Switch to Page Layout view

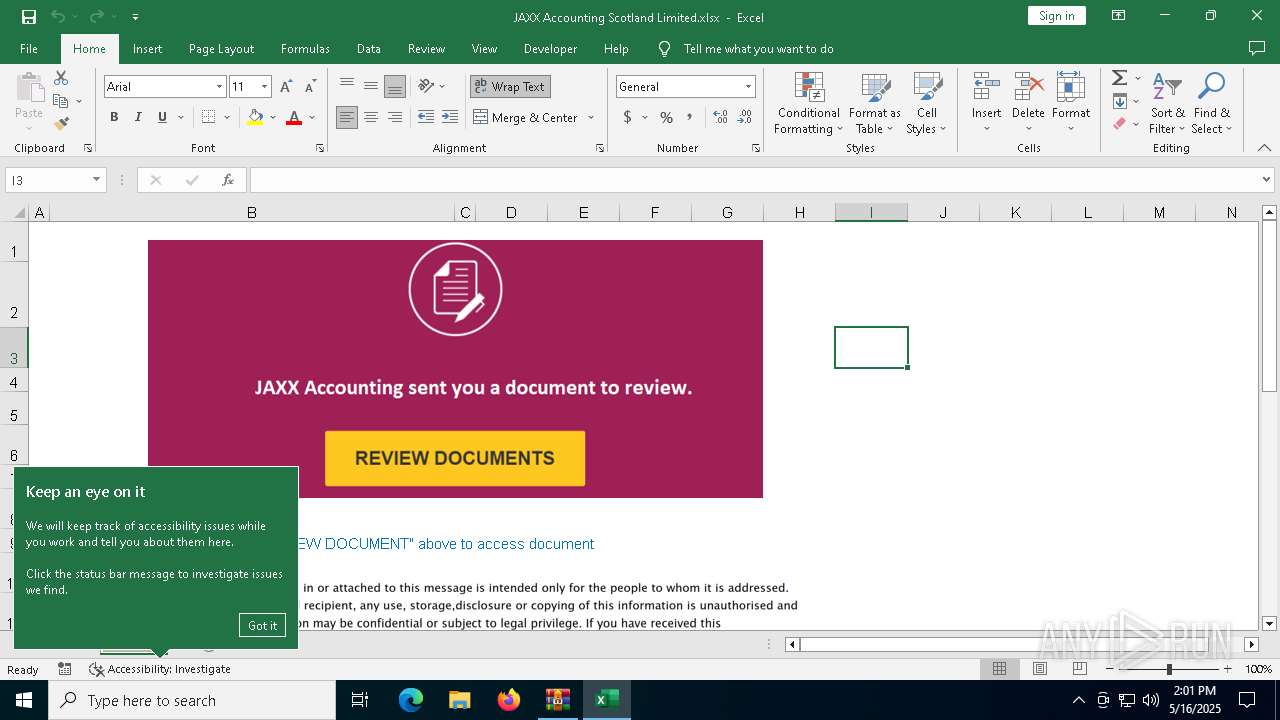(1040, 669)
